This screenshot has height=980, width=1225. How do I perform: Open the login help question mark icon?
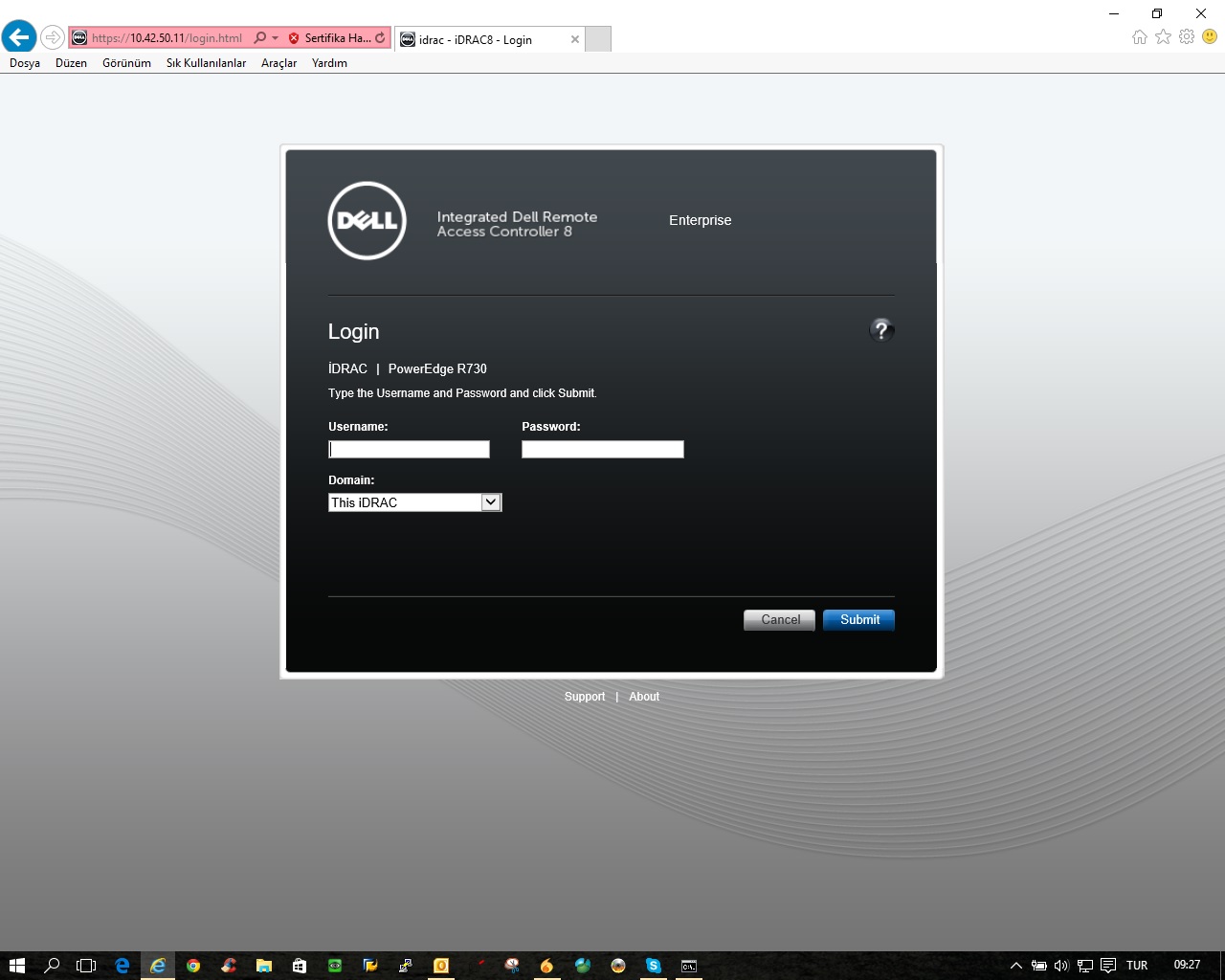click(x=881, y=330)
